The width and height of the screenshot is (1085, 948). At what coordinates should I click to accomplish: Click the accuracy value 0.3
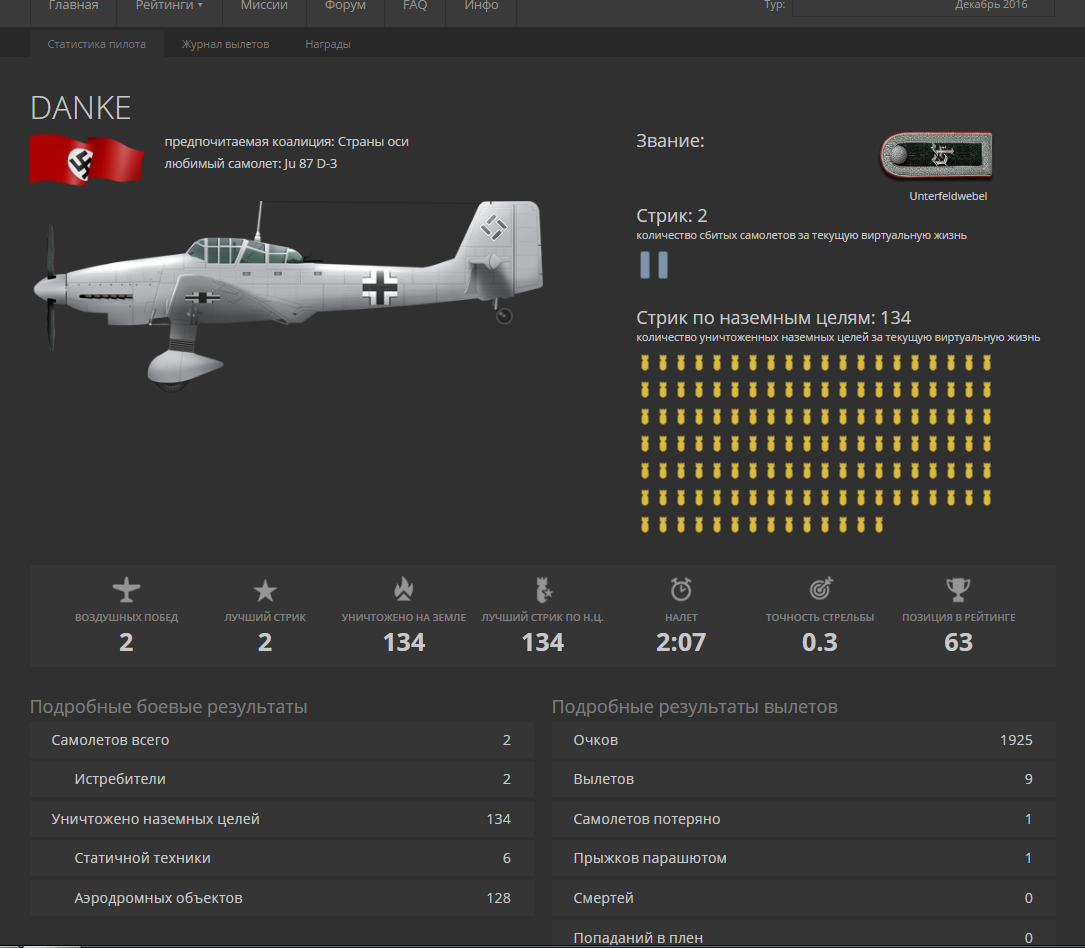[x=820, y=643]
